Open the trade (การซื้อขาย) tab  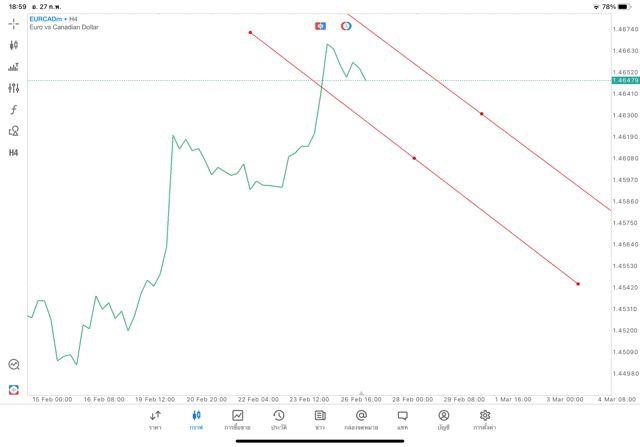point(238,420)
